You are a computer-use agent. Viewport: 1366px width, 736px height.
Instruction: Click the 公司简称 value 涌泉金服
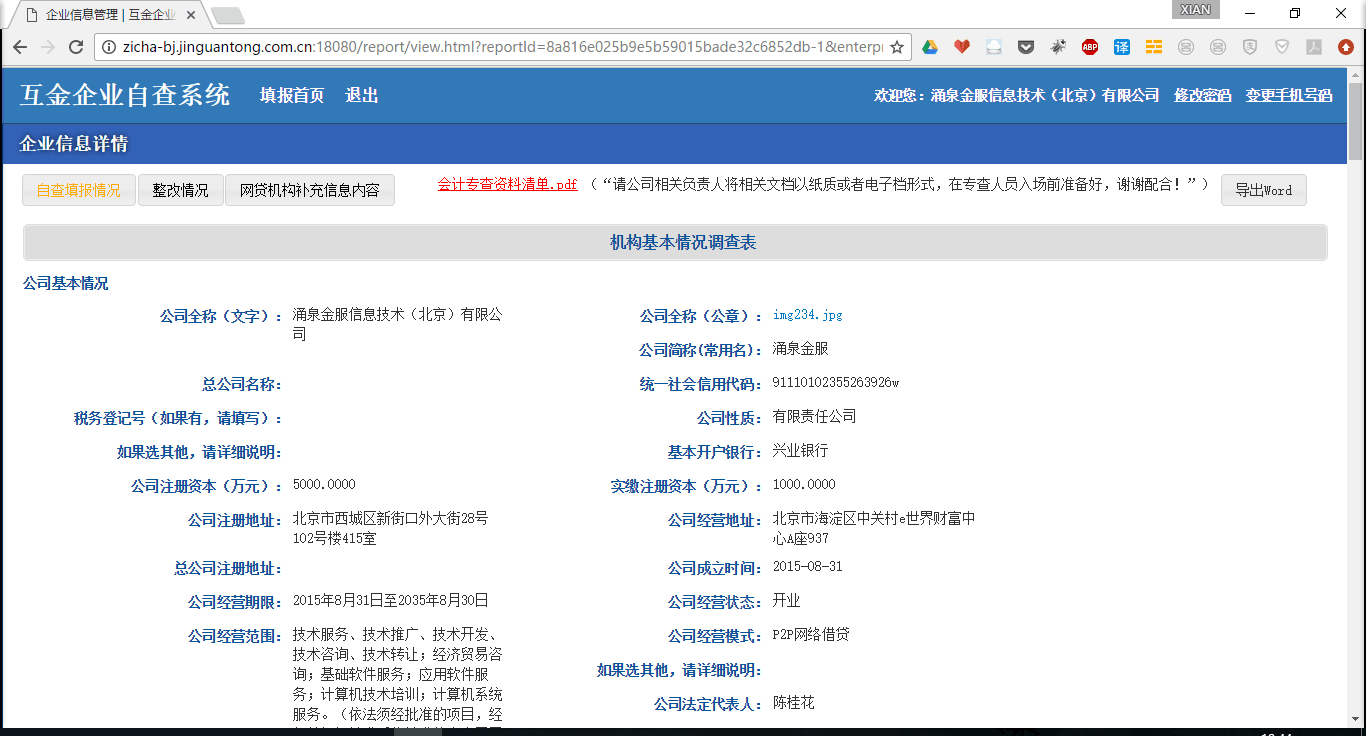[801, 349]
